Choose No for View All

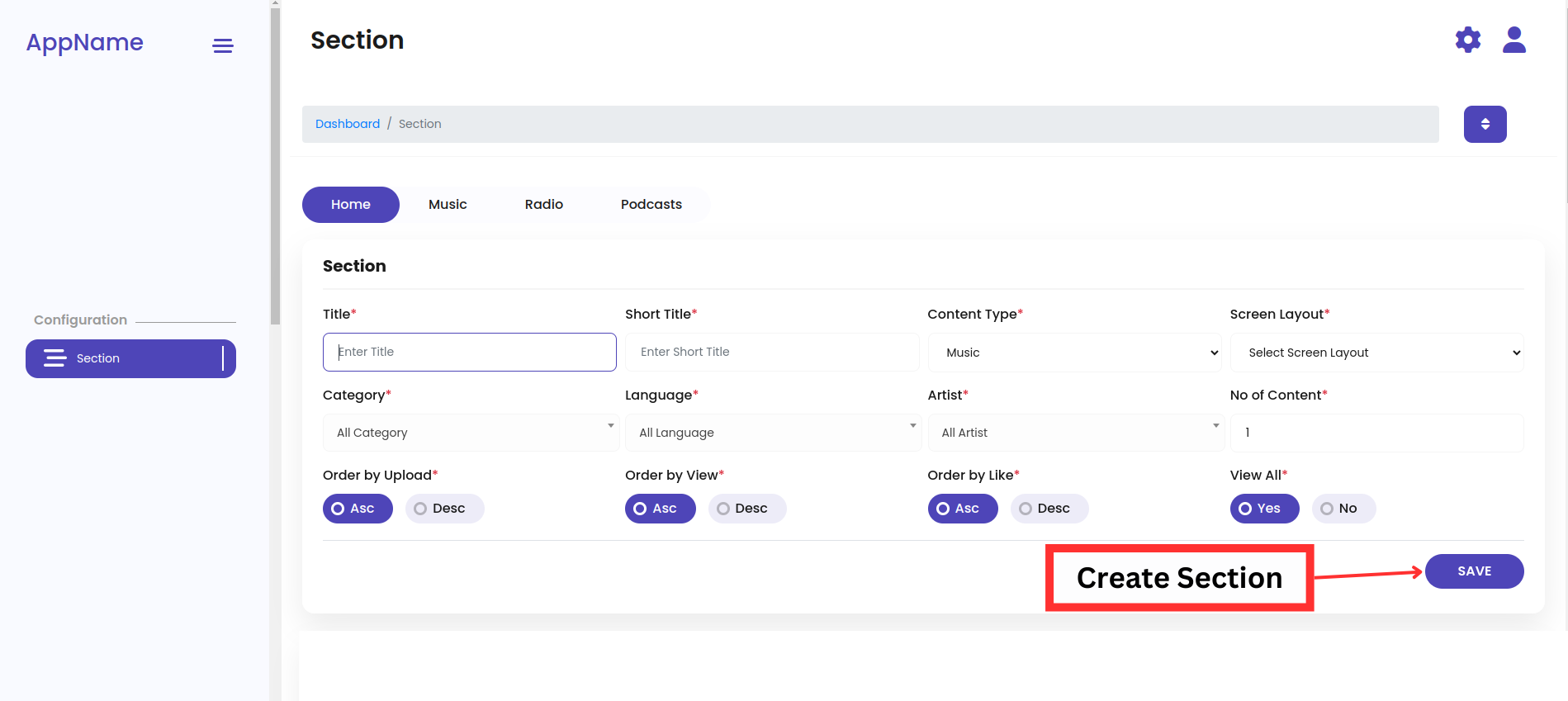click(x=1343, y=509)
